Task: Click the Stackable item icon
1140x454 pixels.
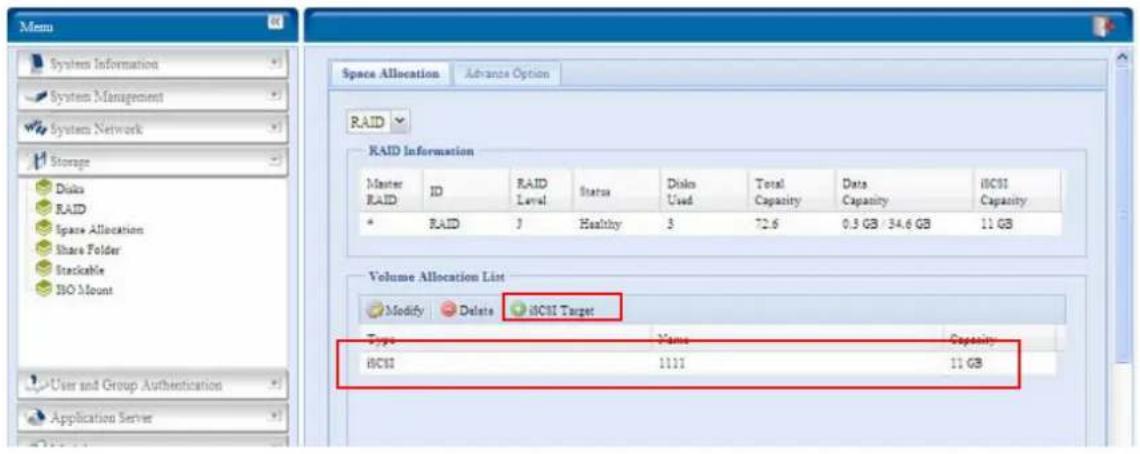Action: click(44, 270)
